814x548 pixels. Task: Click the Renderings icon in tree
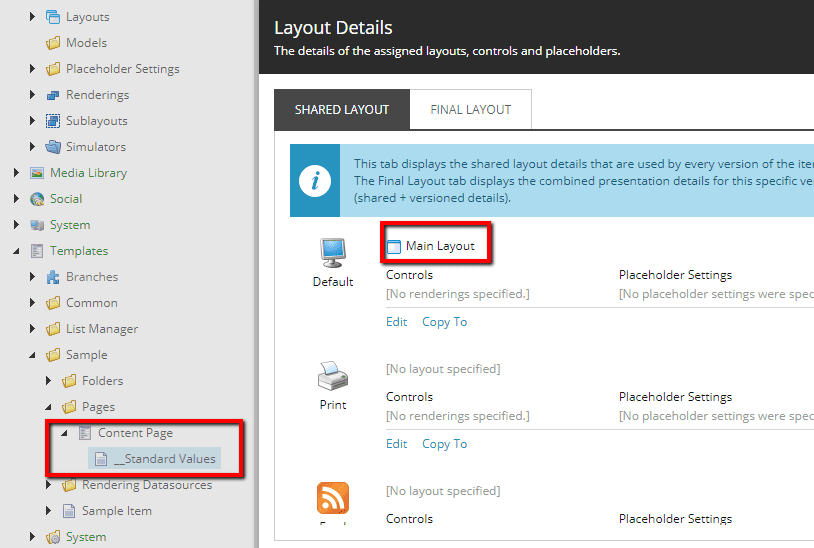(x=53, y=95)
